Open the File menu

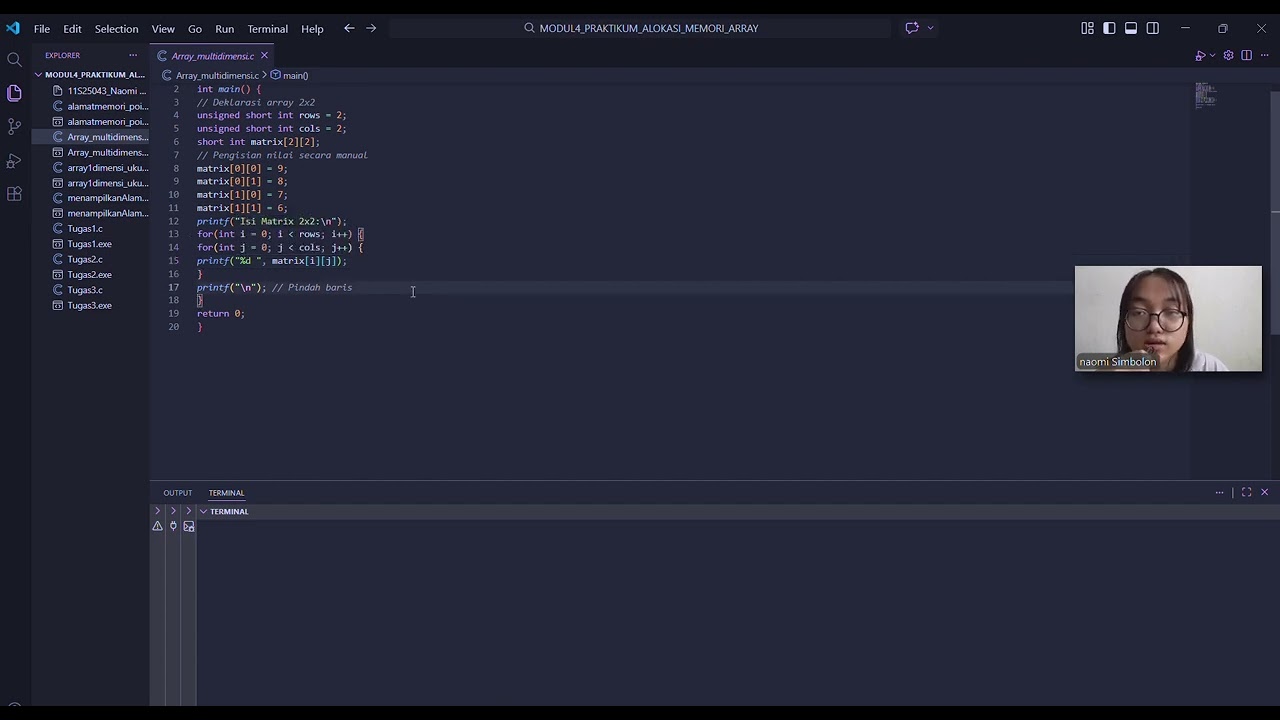click(42, 28)
